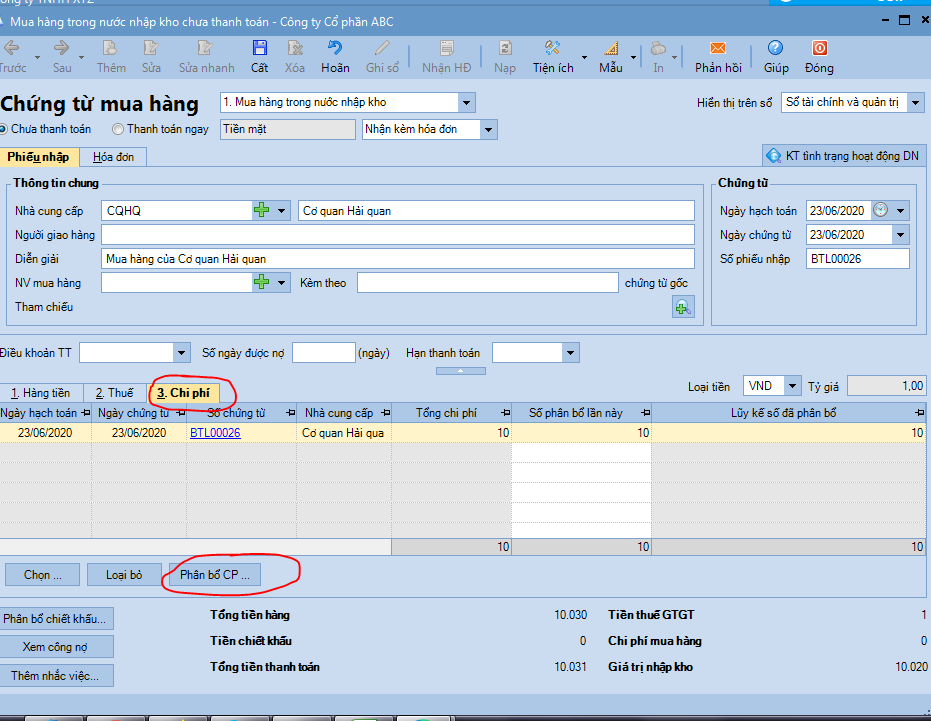Open the NV mua hàng dropdown arrow

(281, 282)
